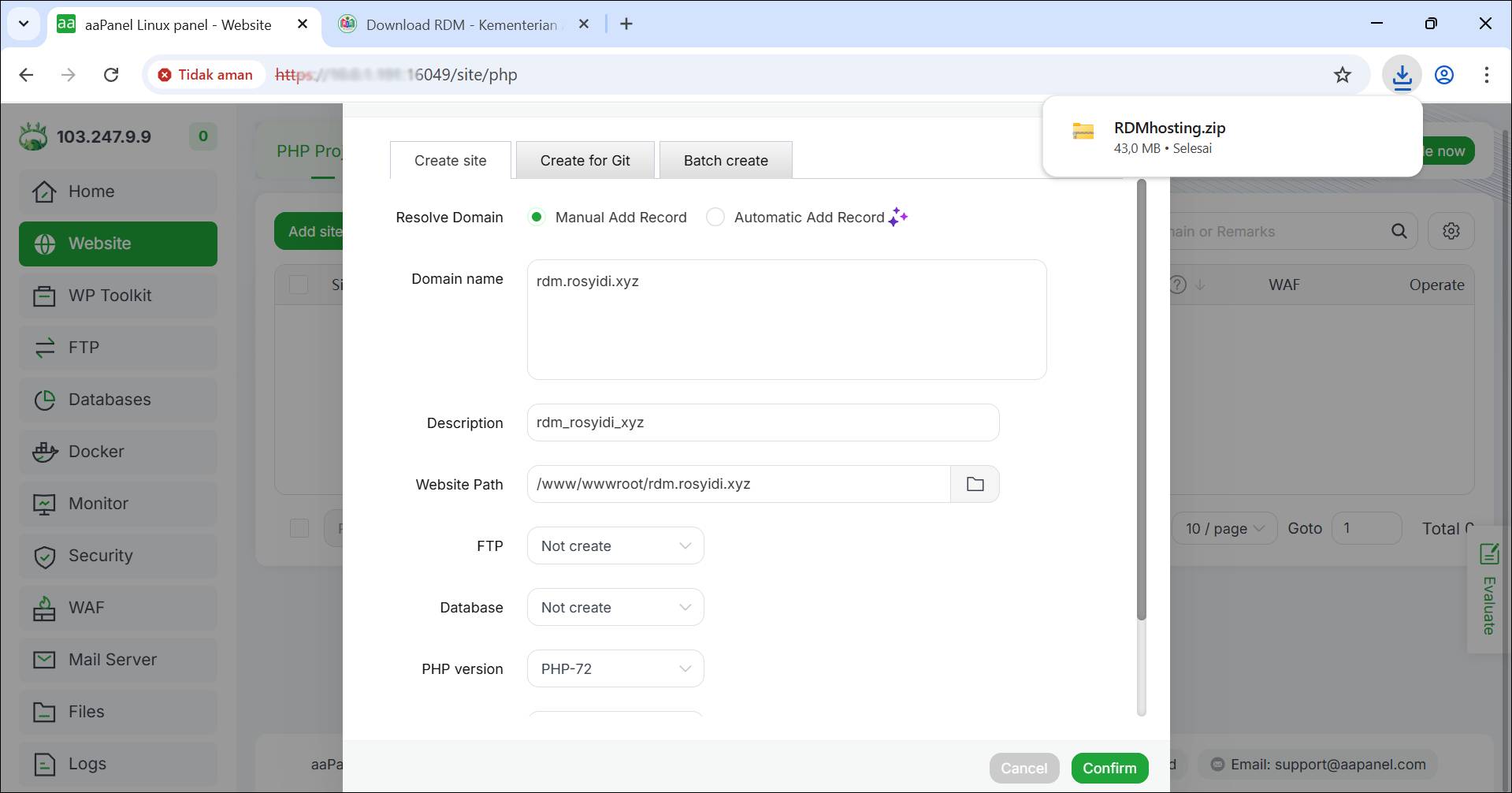
Task: Click the green Confirm button
Action: [x=1109, y=768]
